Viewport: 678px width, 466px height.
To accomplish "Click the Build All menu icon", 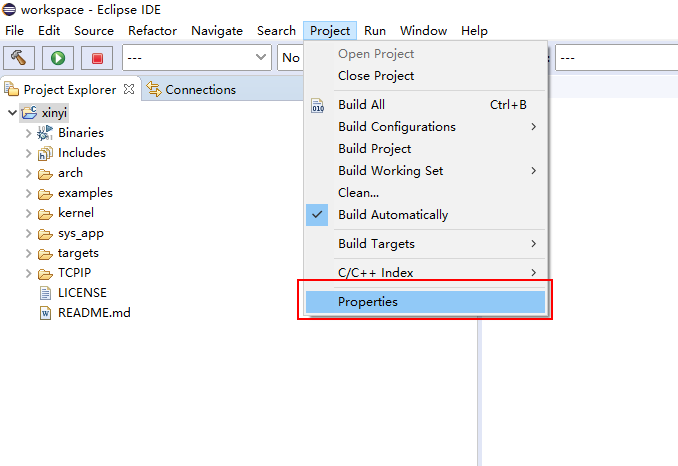I will tap(318, 105).
